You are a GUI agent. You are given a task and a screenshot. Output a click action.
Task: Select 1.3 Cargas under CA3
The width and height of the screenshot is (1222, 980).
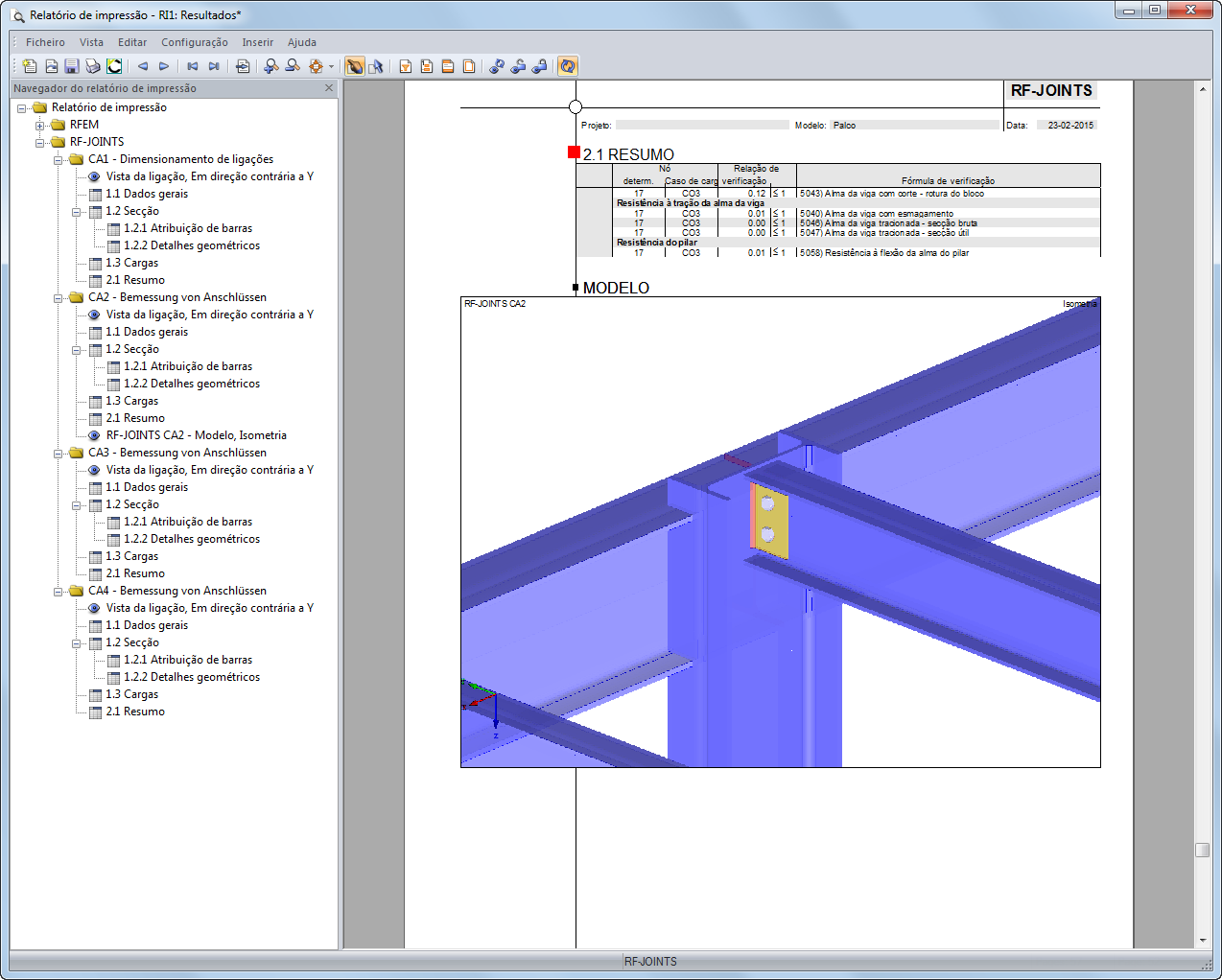(131, 556)
